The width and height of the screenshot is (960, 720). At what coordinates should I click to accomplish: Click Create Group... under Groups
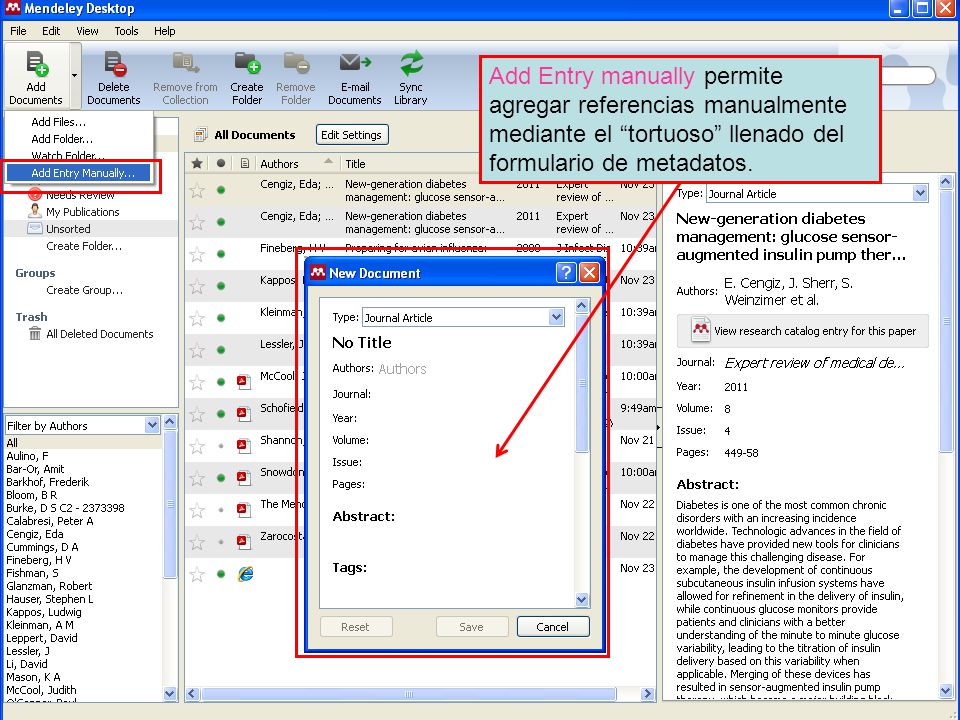(x=84, y=290)
